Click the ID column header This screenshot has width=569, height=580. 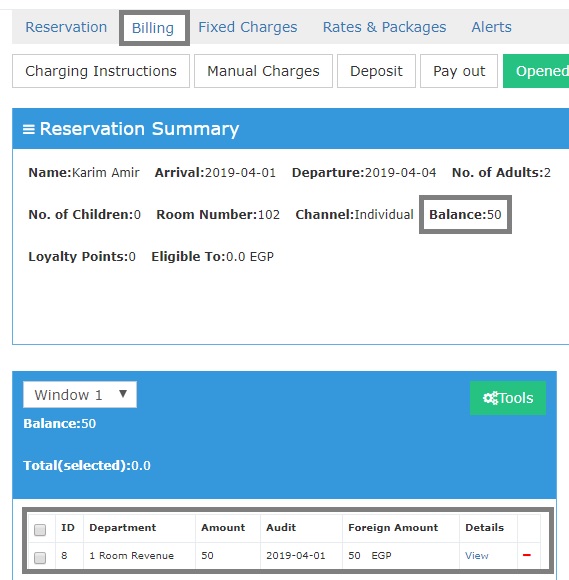pyautogui.click(x=68, y=527)
